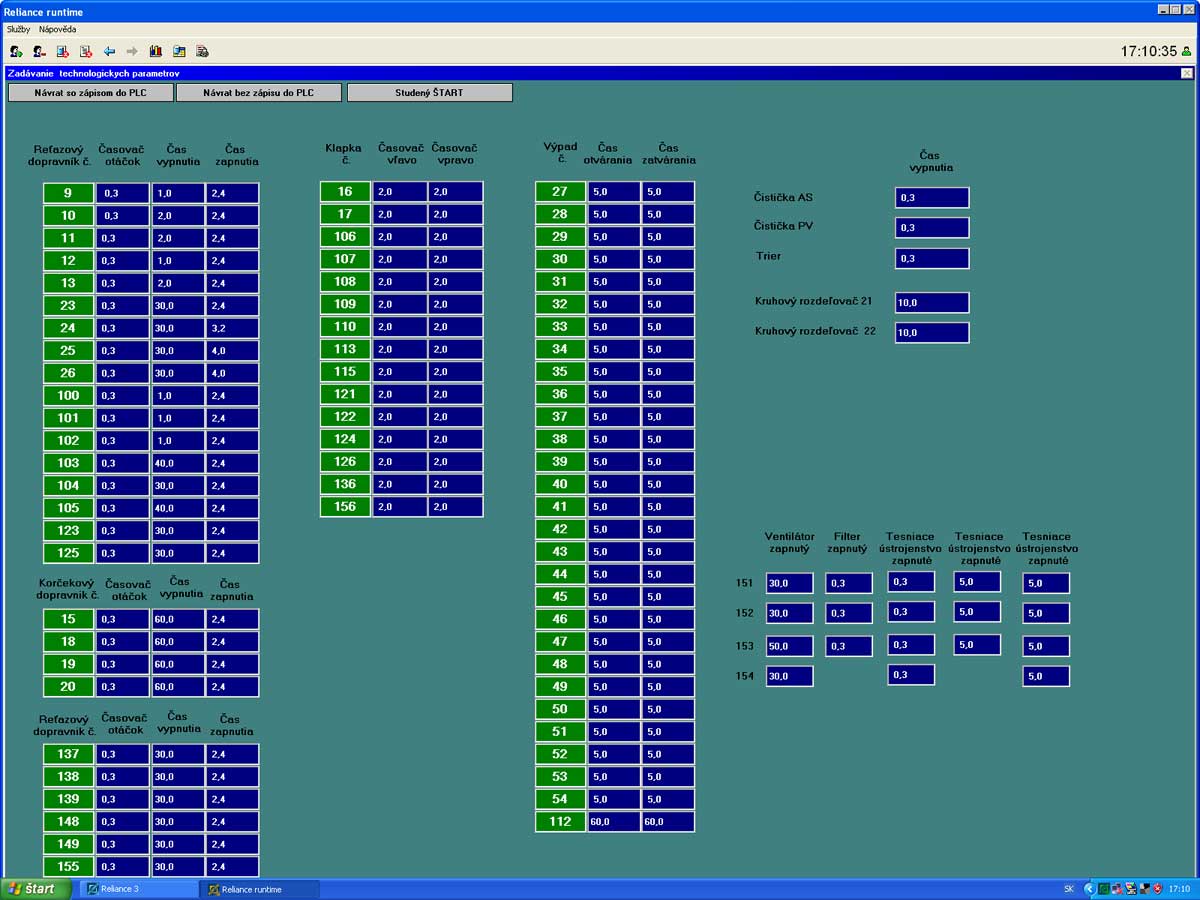
Task: Click 'Návrat so zápisom do PLC' button
Action: tap(90, 93)
